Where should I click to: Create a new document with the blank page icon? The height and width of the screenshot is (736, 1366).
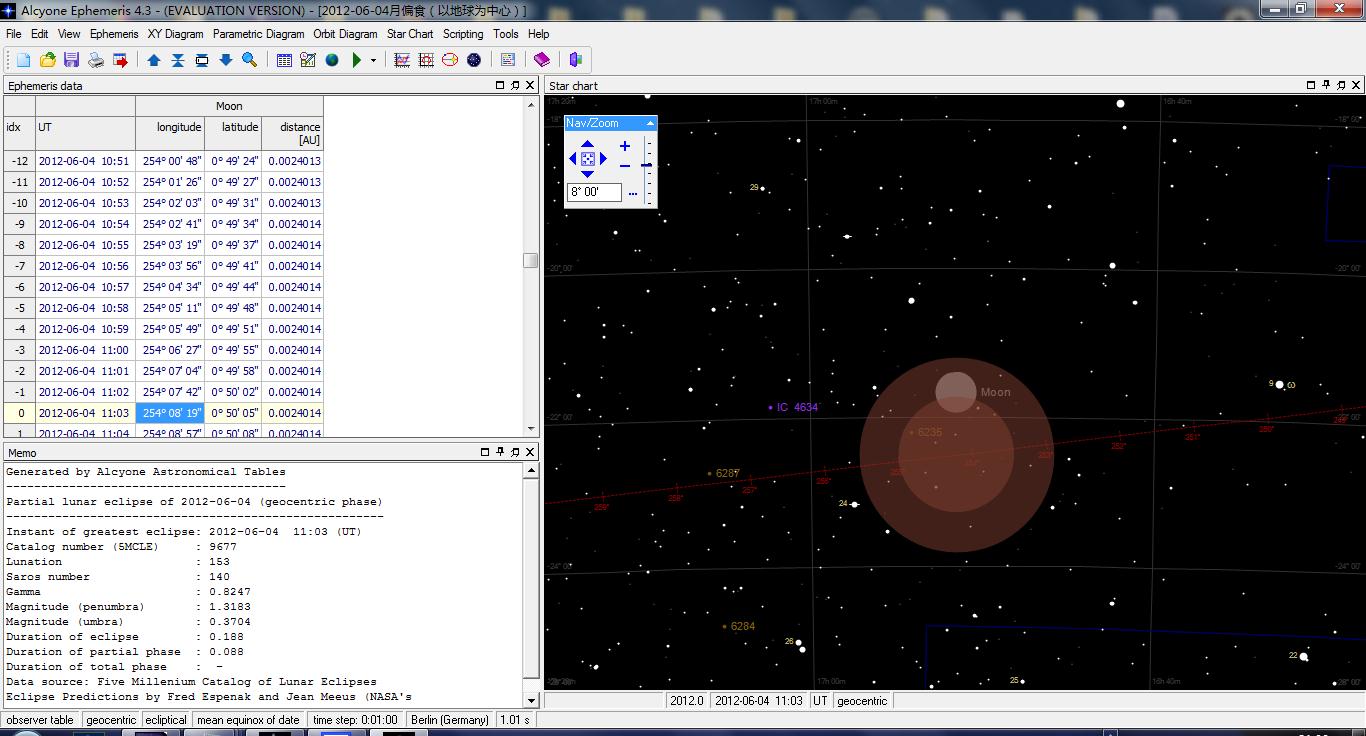(x=23, y=60)
